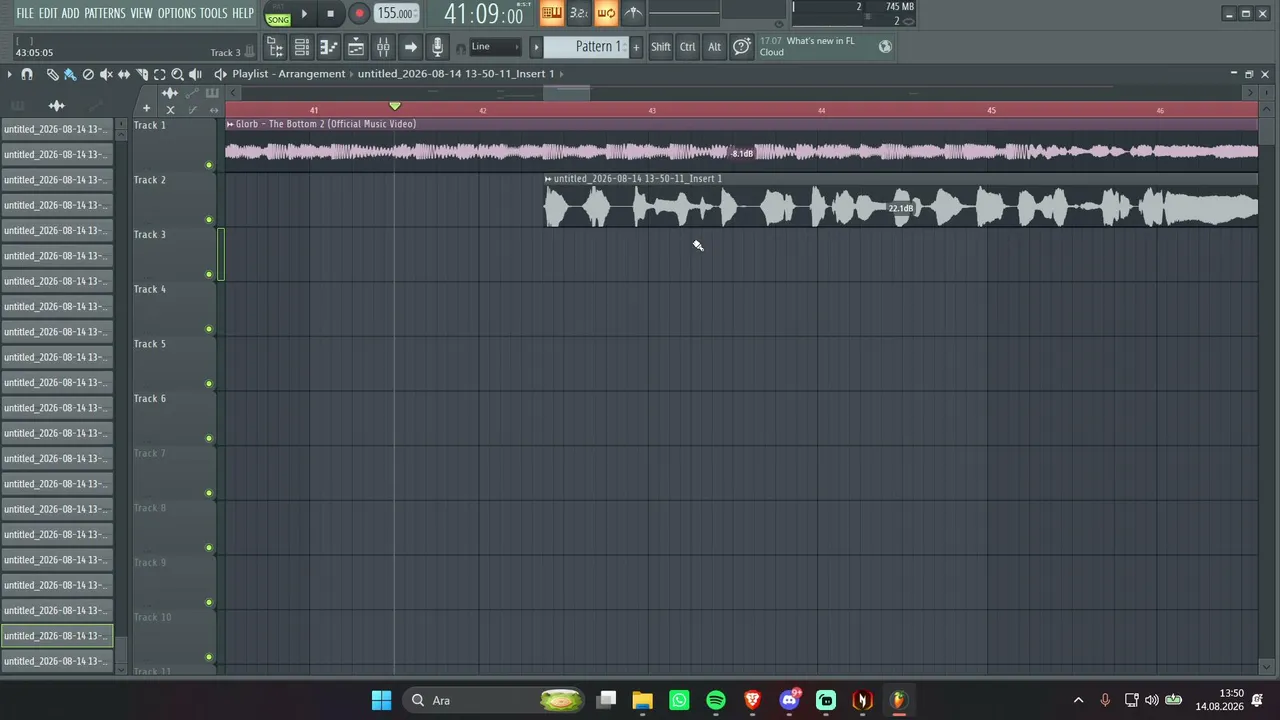Select the Mute tool

pyautogui.click(x=106, y=74)
